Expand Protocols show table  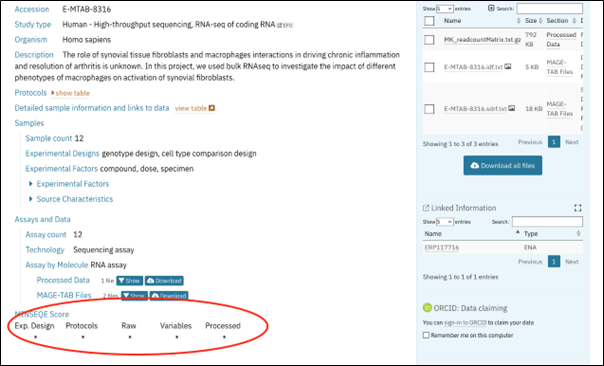[70, 93]
